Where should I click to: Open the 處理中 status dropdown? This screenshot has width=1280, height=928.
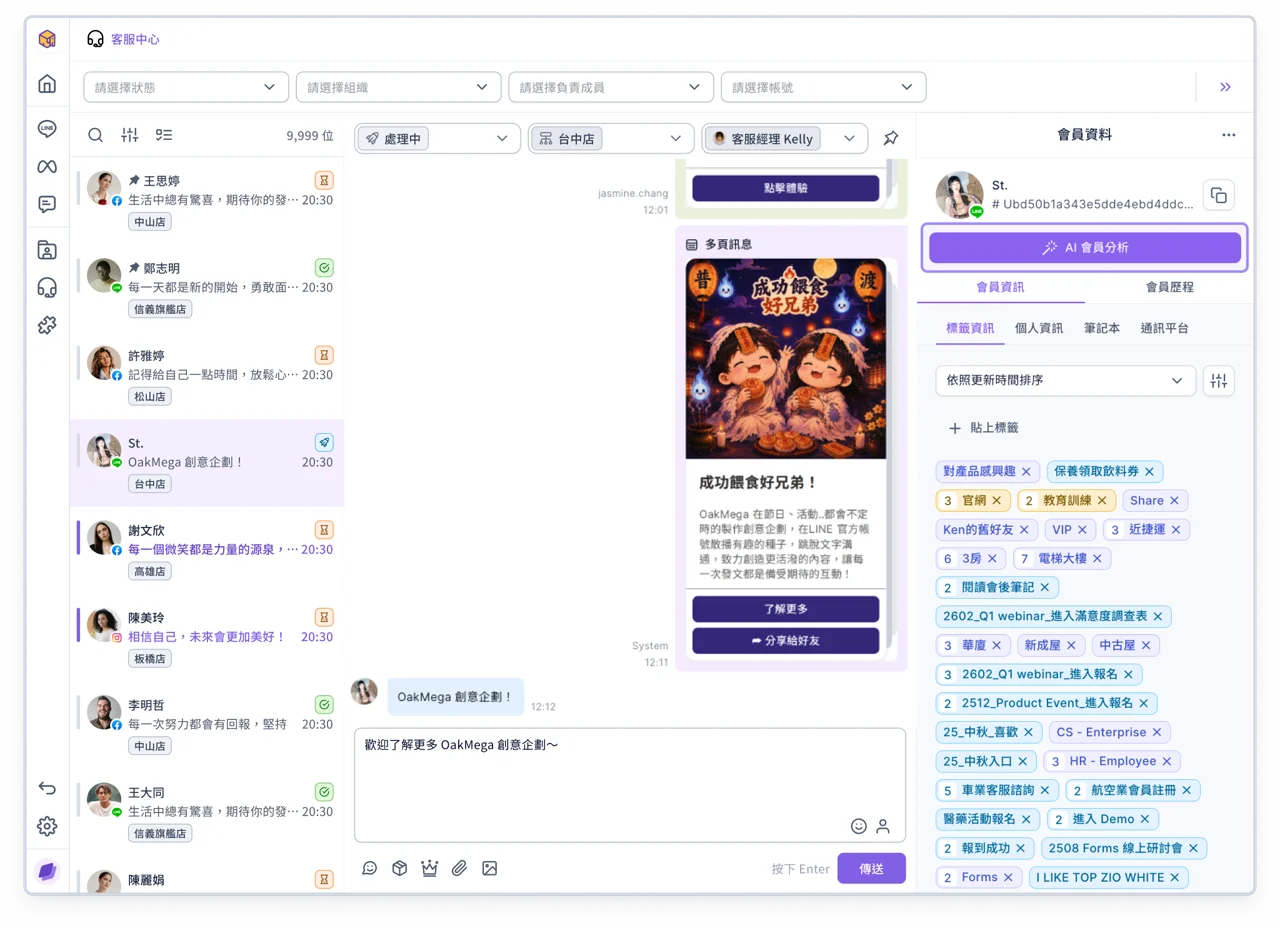[x=437, y=138]
